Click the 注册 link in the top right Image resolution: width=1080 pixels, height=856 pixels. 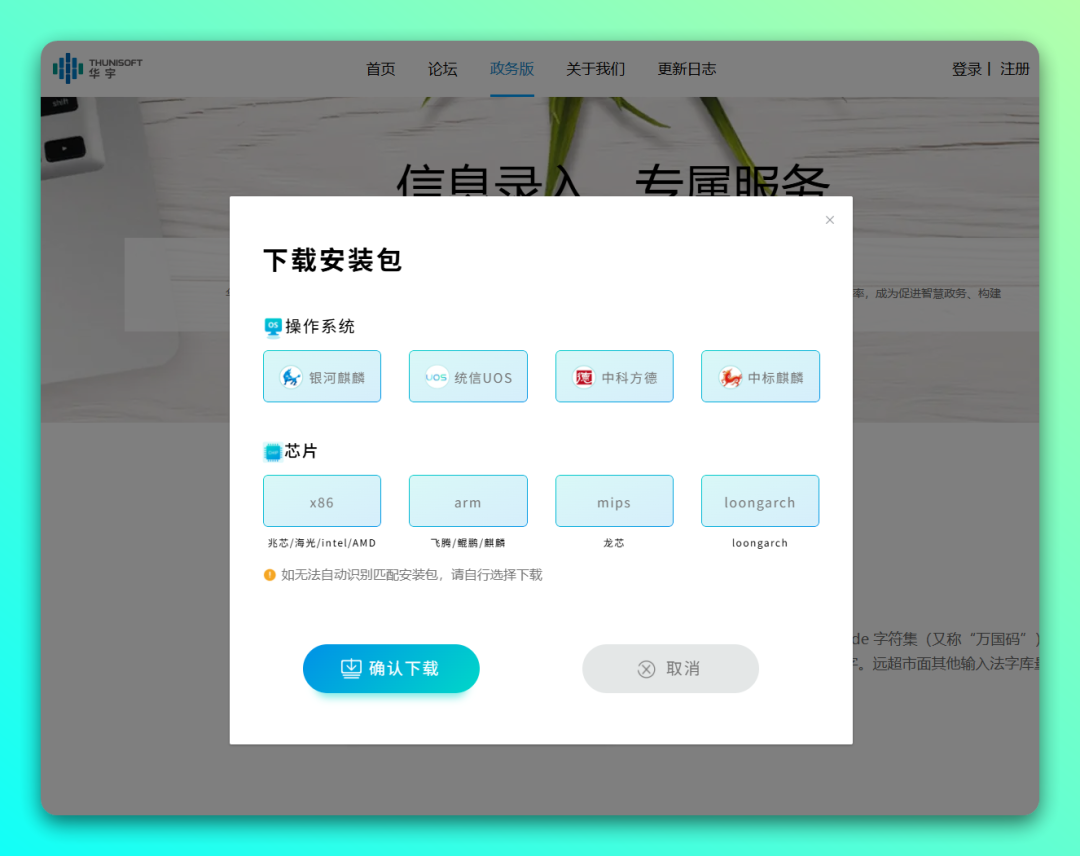coord(1015,69)
